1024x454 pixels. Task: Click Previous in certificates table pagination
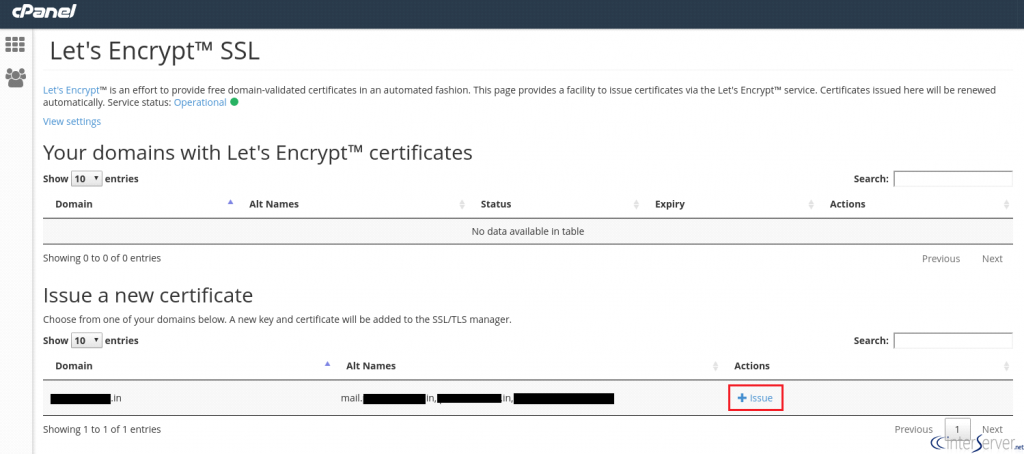tap(940, 259)
